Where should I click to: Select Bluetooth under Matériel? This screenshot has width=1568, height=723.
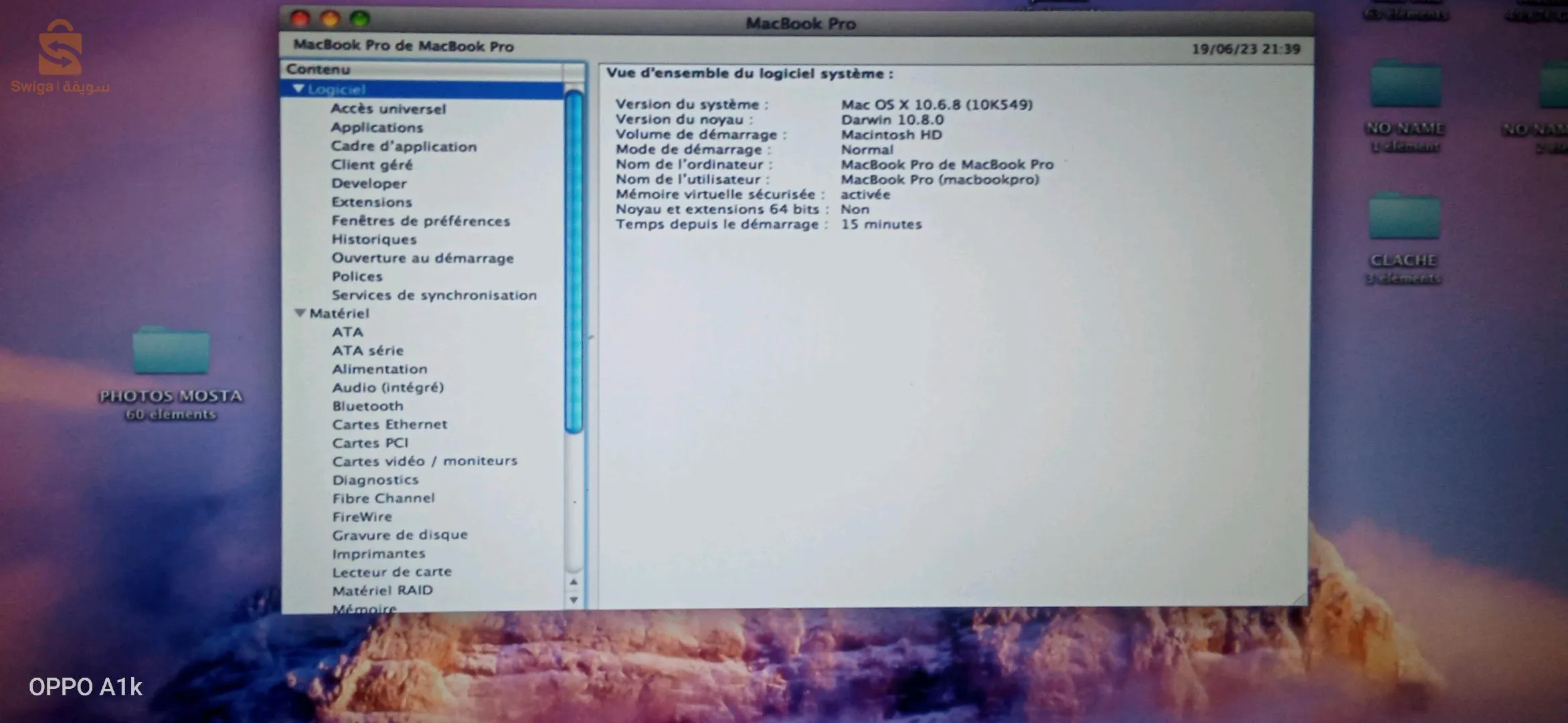367,406
